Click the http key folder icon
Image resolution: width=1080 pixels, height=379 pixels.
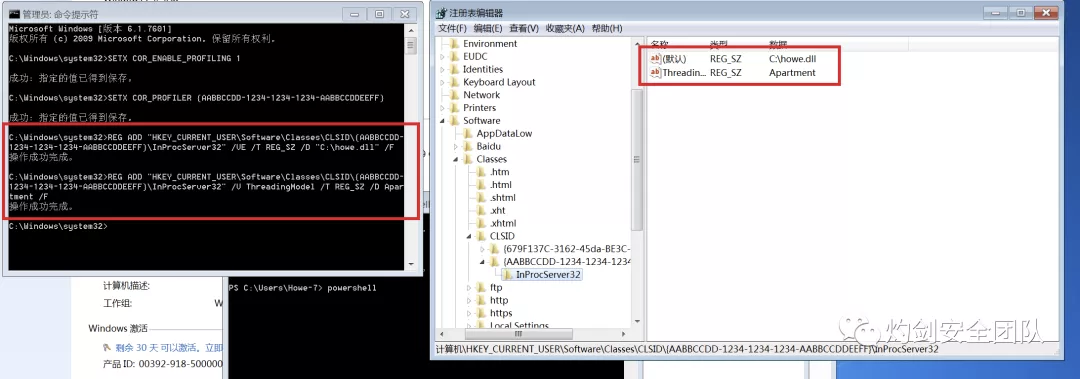click(x=481, y=300)
